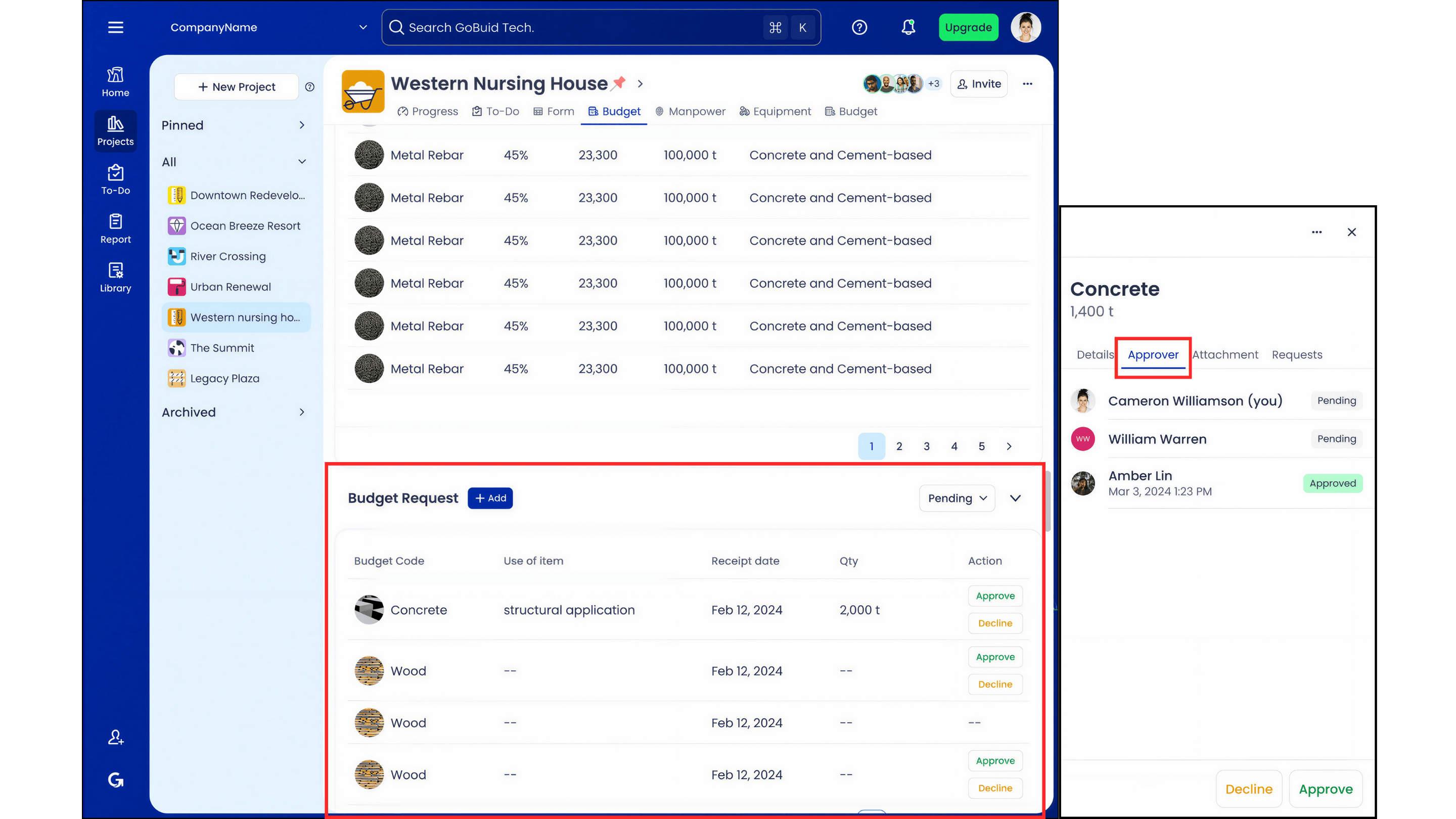Screen dimensions: 1456x819
Task: Collapse the All projects list
Action: (302, 162)
